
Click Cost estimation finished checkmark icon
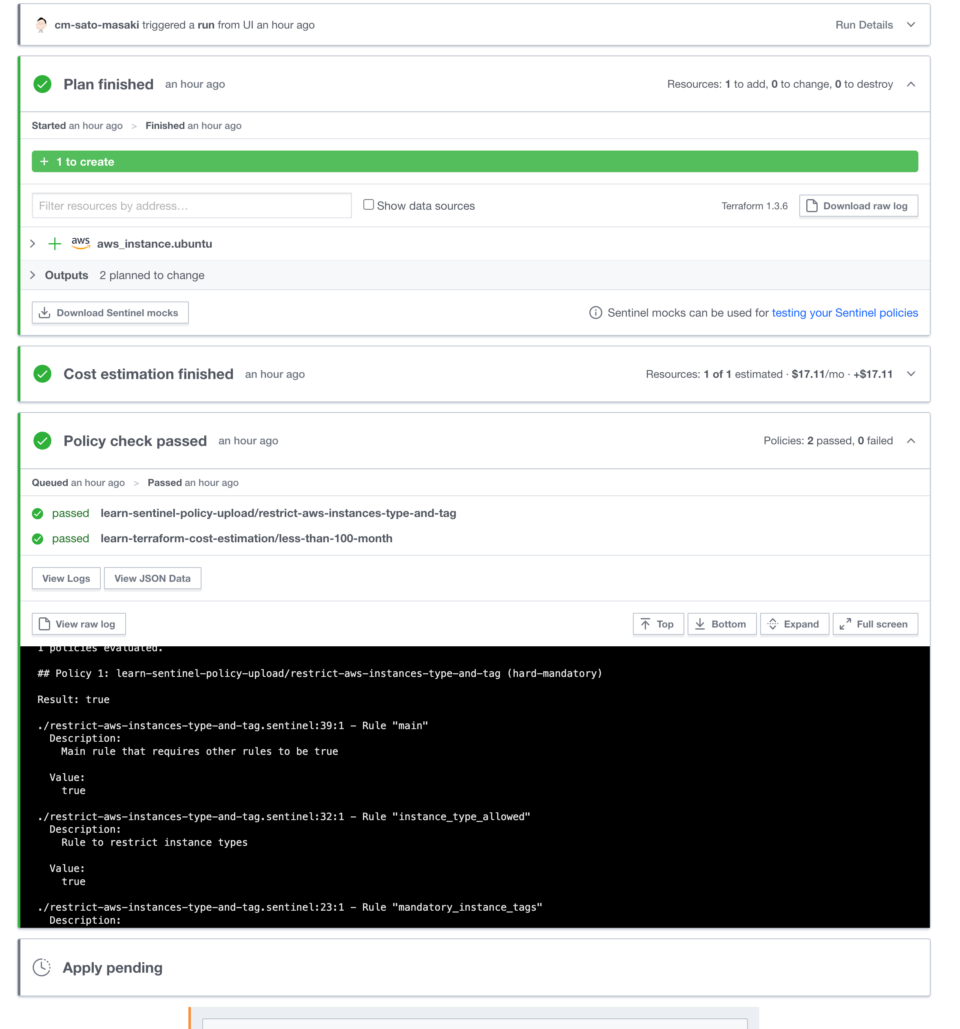[43, 374]
